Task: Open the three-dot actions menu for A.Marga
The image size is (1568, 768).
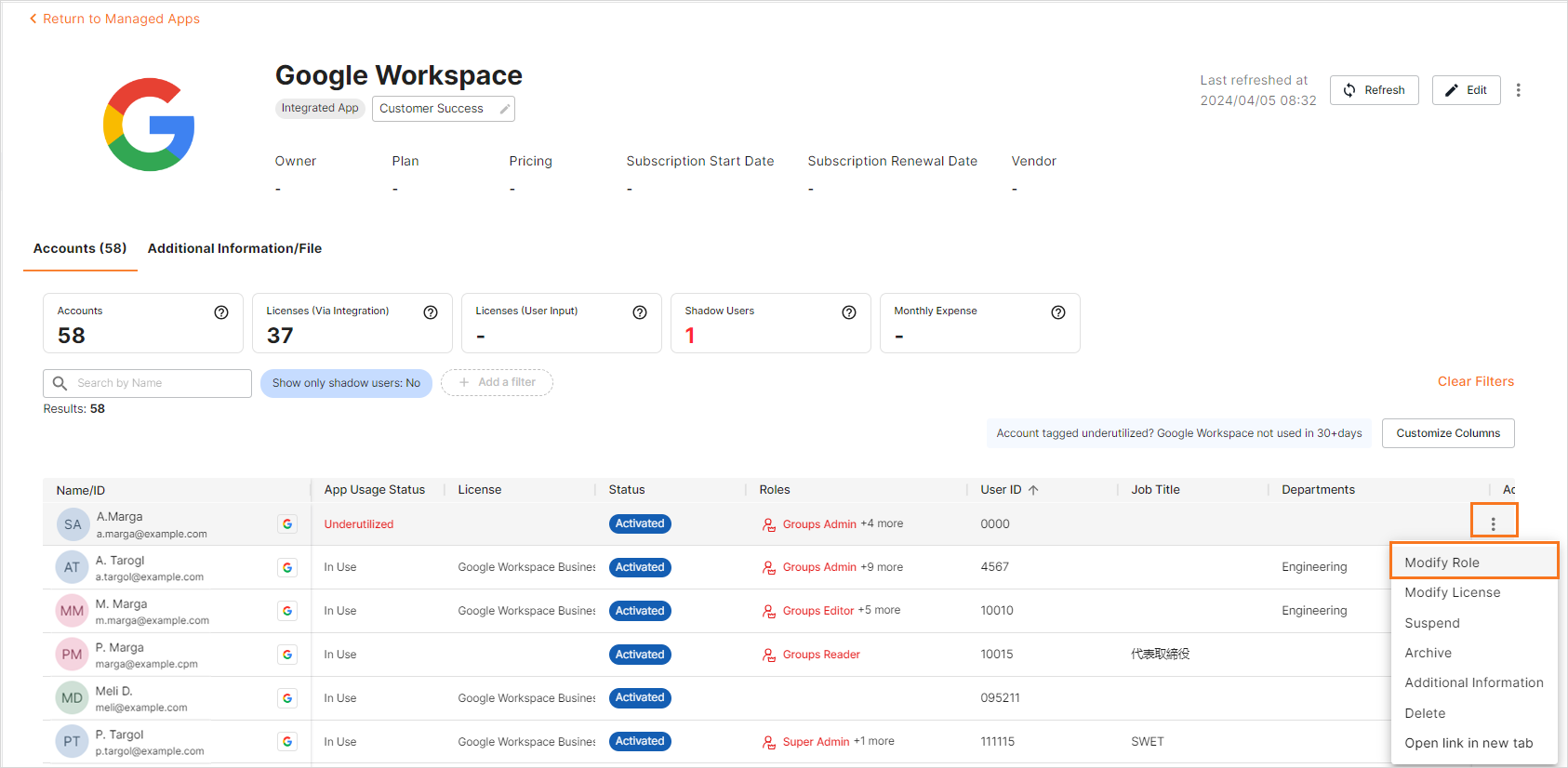Action: pos(1494,524)
